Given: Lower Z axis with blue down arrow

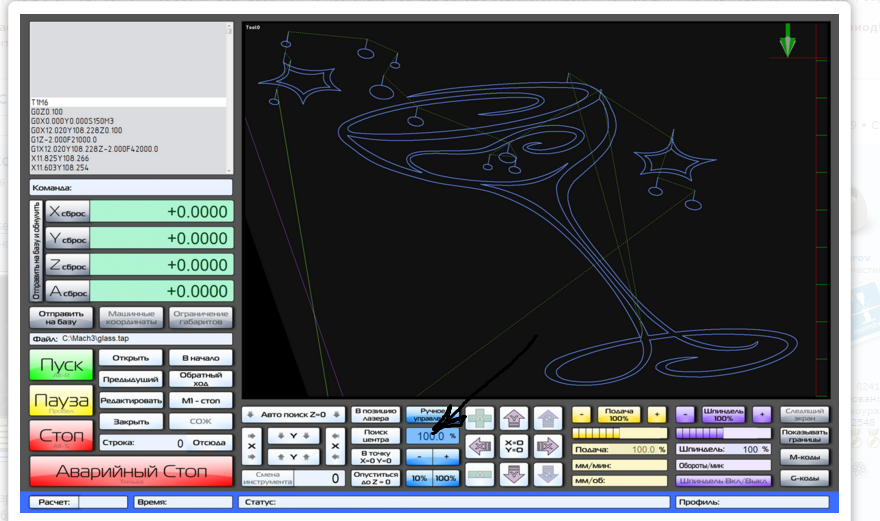Looking at the screenshot, I should point(548,474).
